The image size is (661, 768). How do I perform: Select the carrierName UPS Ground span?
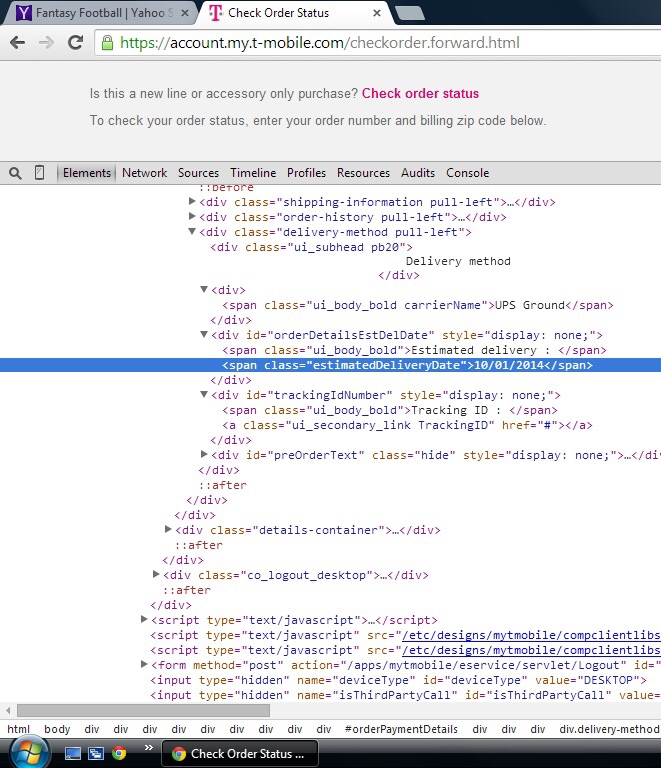pos(418,306)
